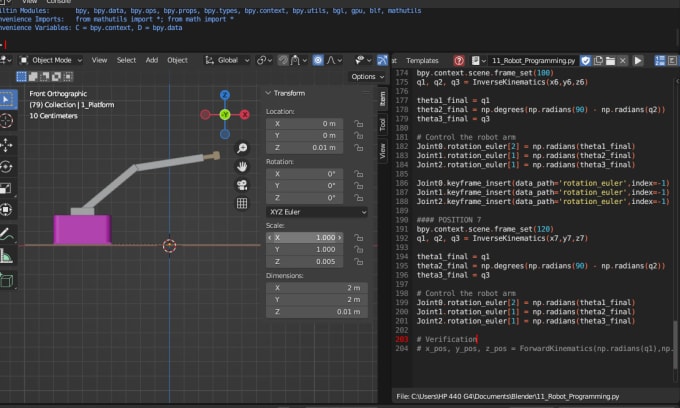Select the Annotate tool
The image size is (680, 408).
click(x=7, y=235)
